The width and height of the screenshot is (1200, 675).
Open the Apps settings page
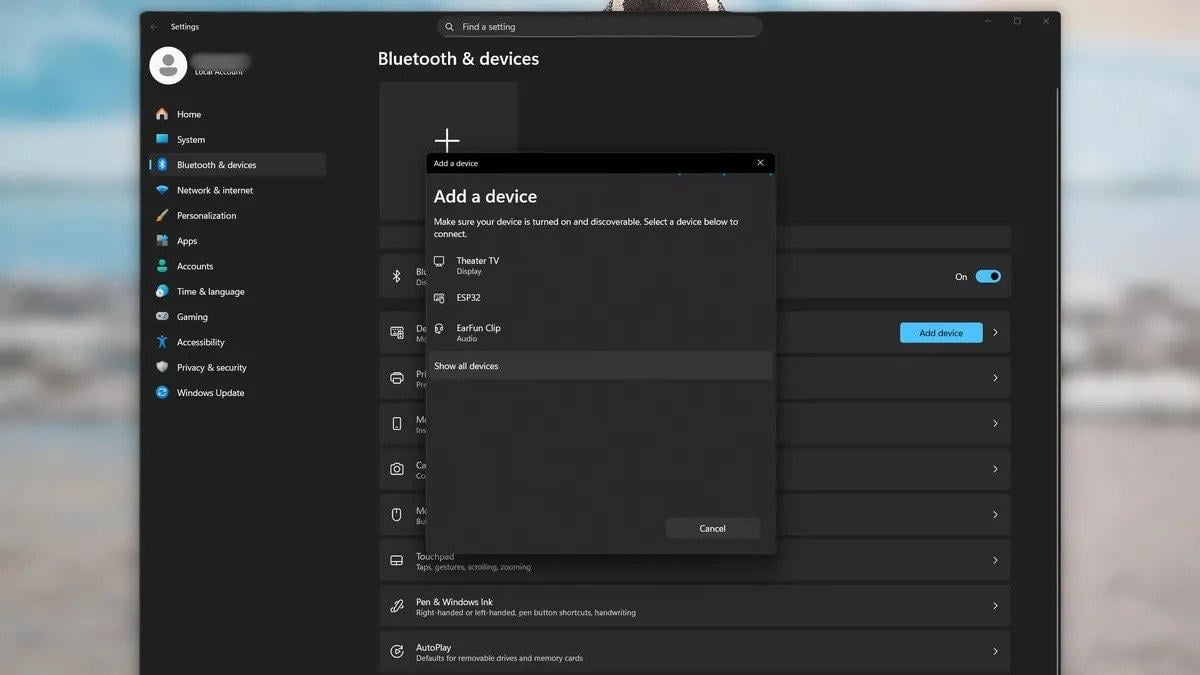pos(187,241)
